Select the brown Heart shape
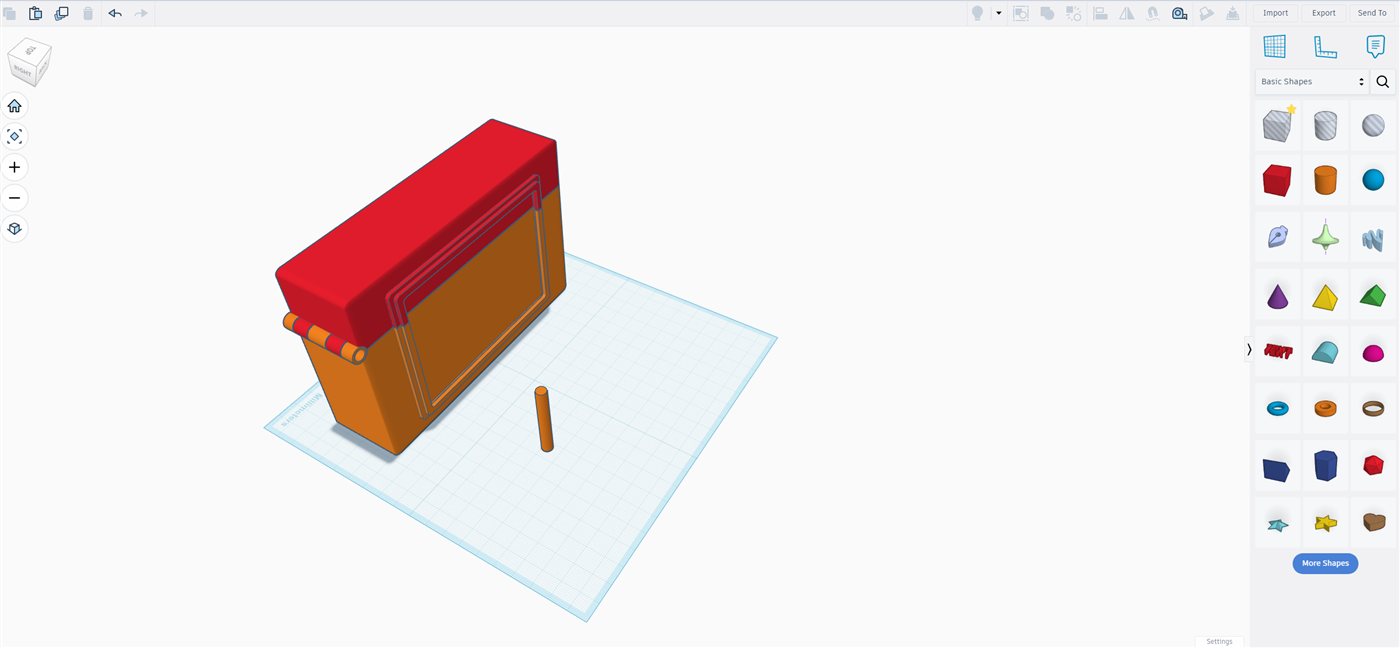The height and width of the screenshot is (648, 1400). pyautogui.click(x=1373, y=522)
